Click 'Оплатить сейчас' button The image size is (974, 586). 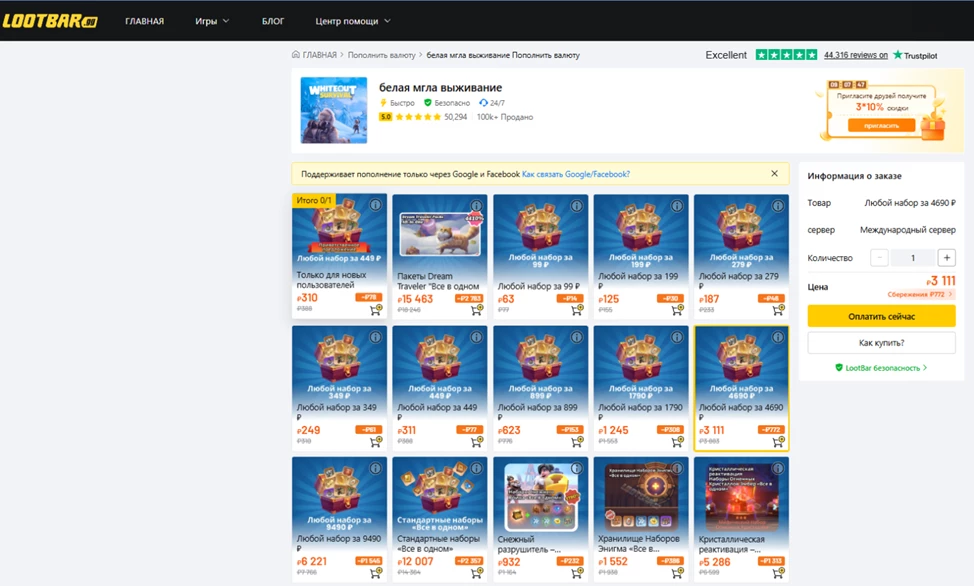[x=881, y=316]
